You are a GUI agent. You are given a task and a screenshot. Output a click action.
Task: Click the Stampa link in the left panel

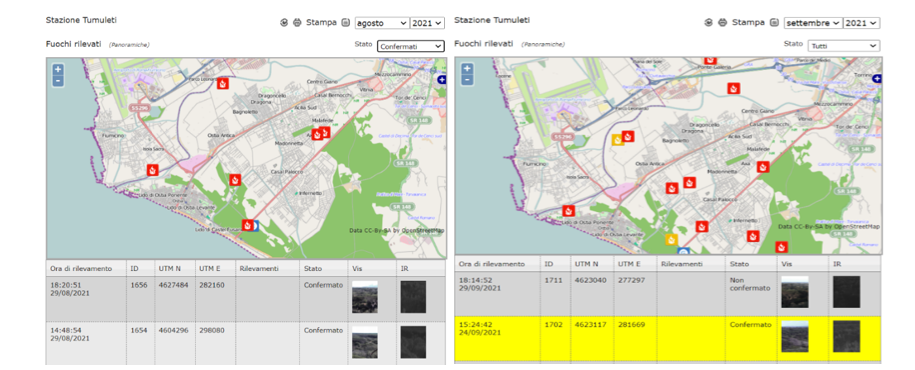322,23
